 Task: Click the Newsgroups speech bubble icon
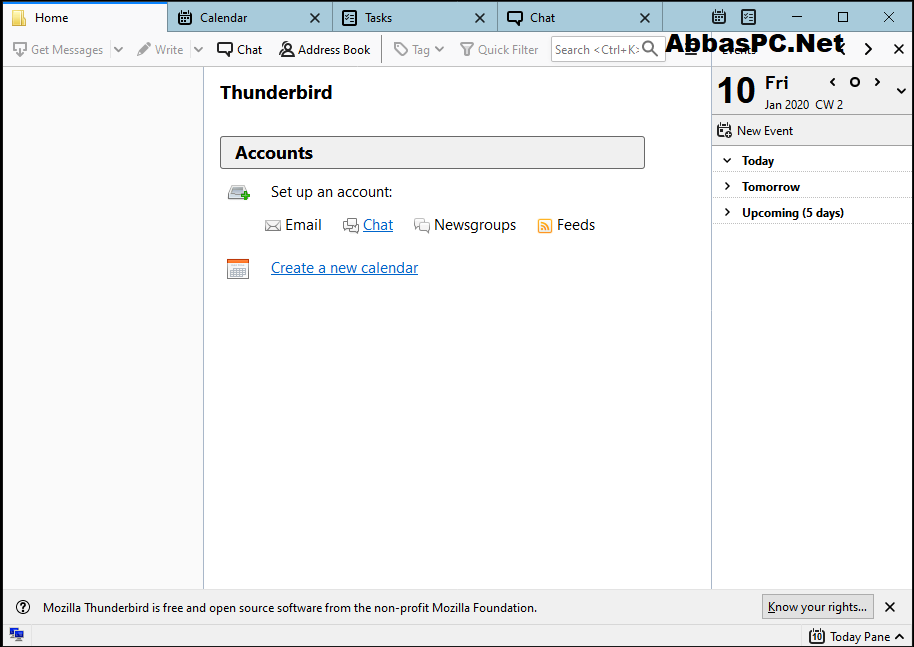click(422, 226)
